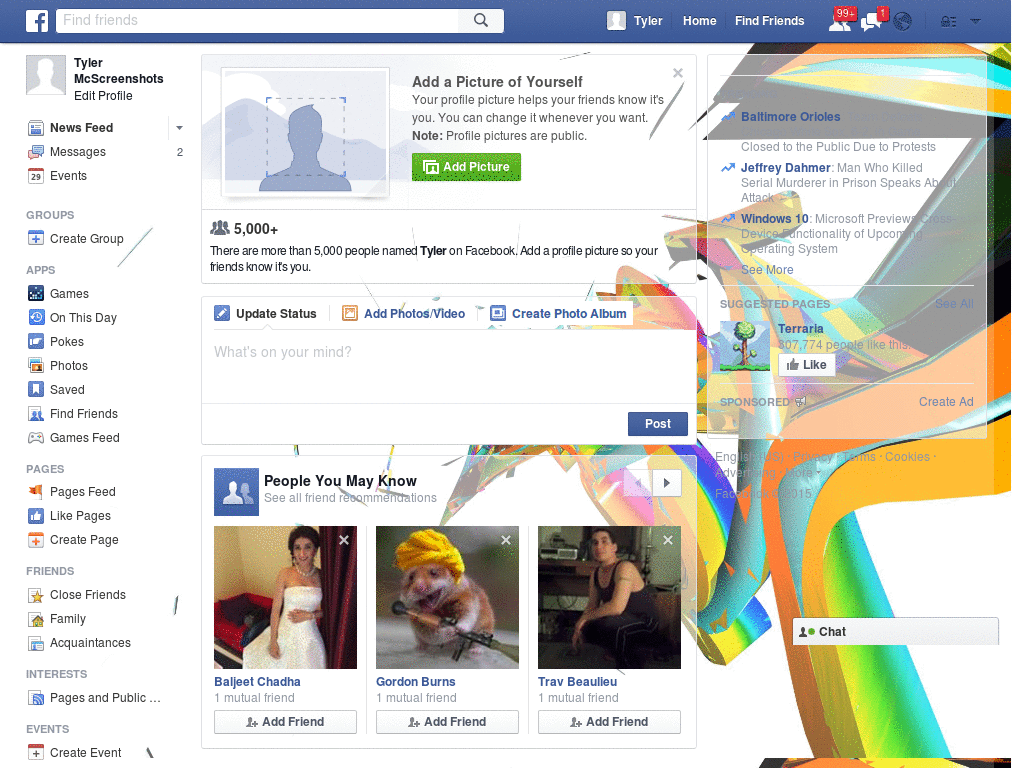Click the Pages Feed flag icon
Viewport: 1024px width, 768px height.
coord(36,492)
